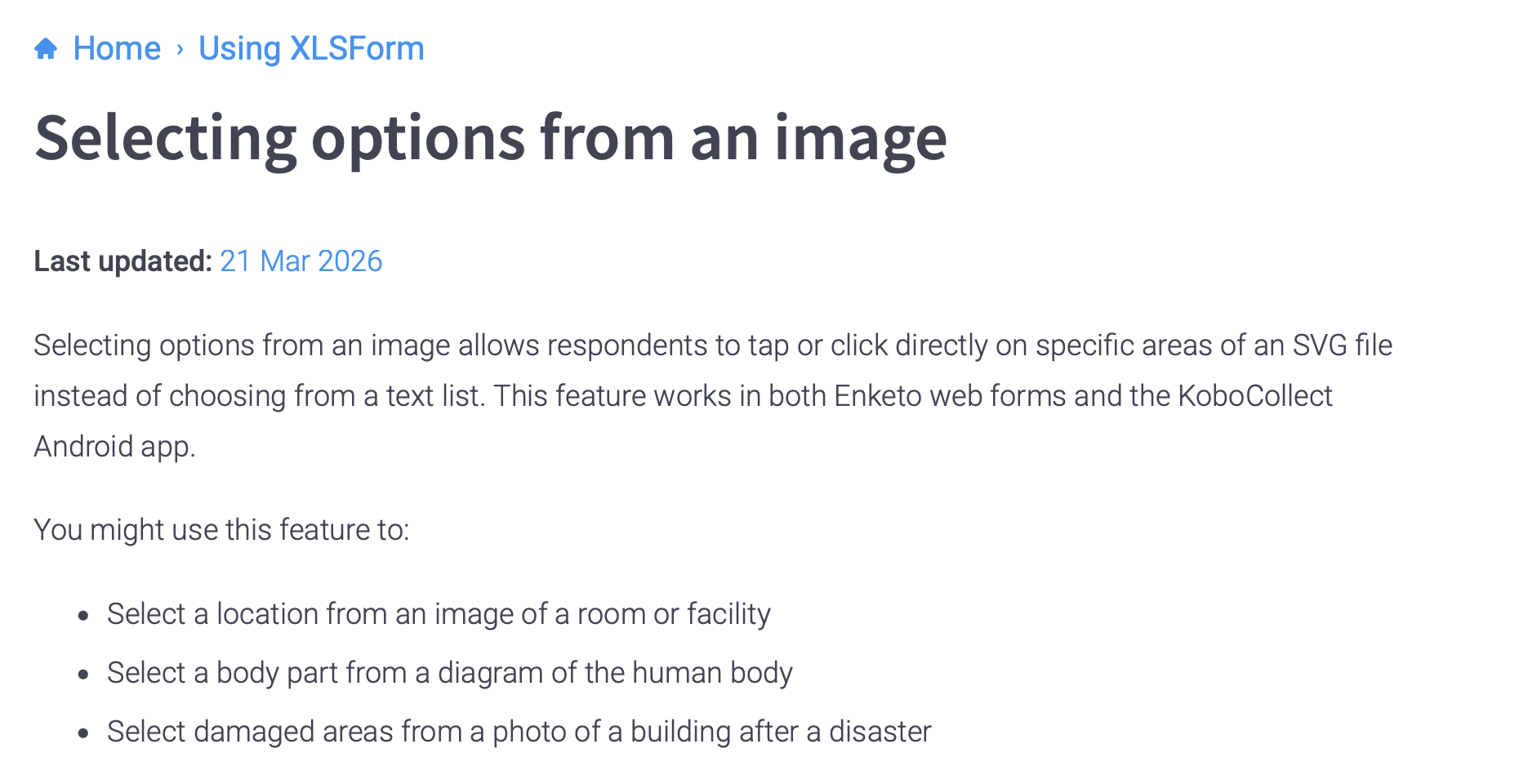Open the 21 Mar 2026 date link

tap(301, 261)
